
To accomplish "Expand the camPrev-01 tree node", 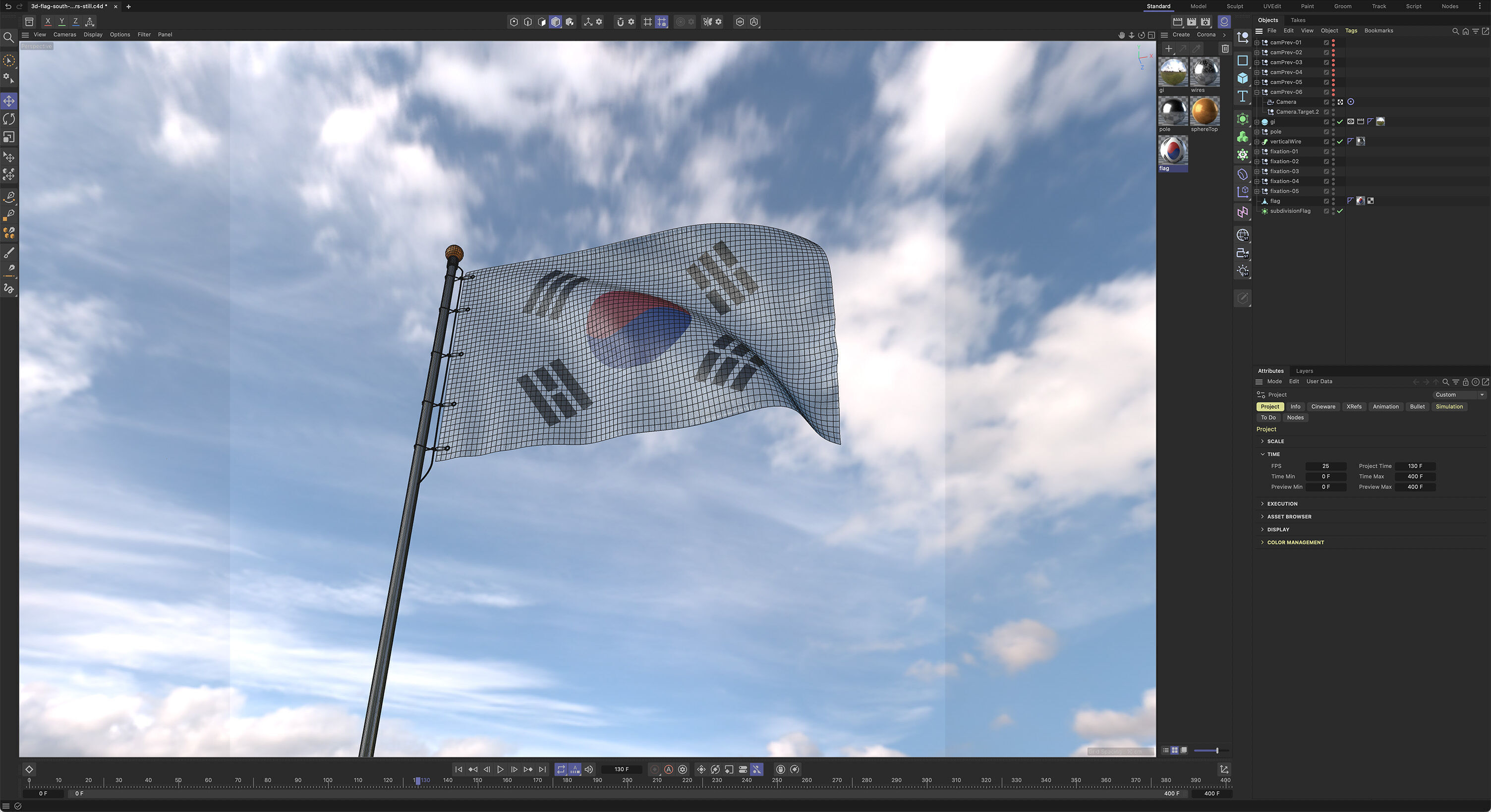I will 1257,43.
